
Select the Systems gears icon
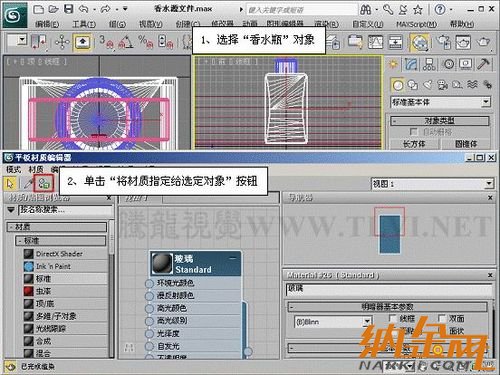coord(487,85)
